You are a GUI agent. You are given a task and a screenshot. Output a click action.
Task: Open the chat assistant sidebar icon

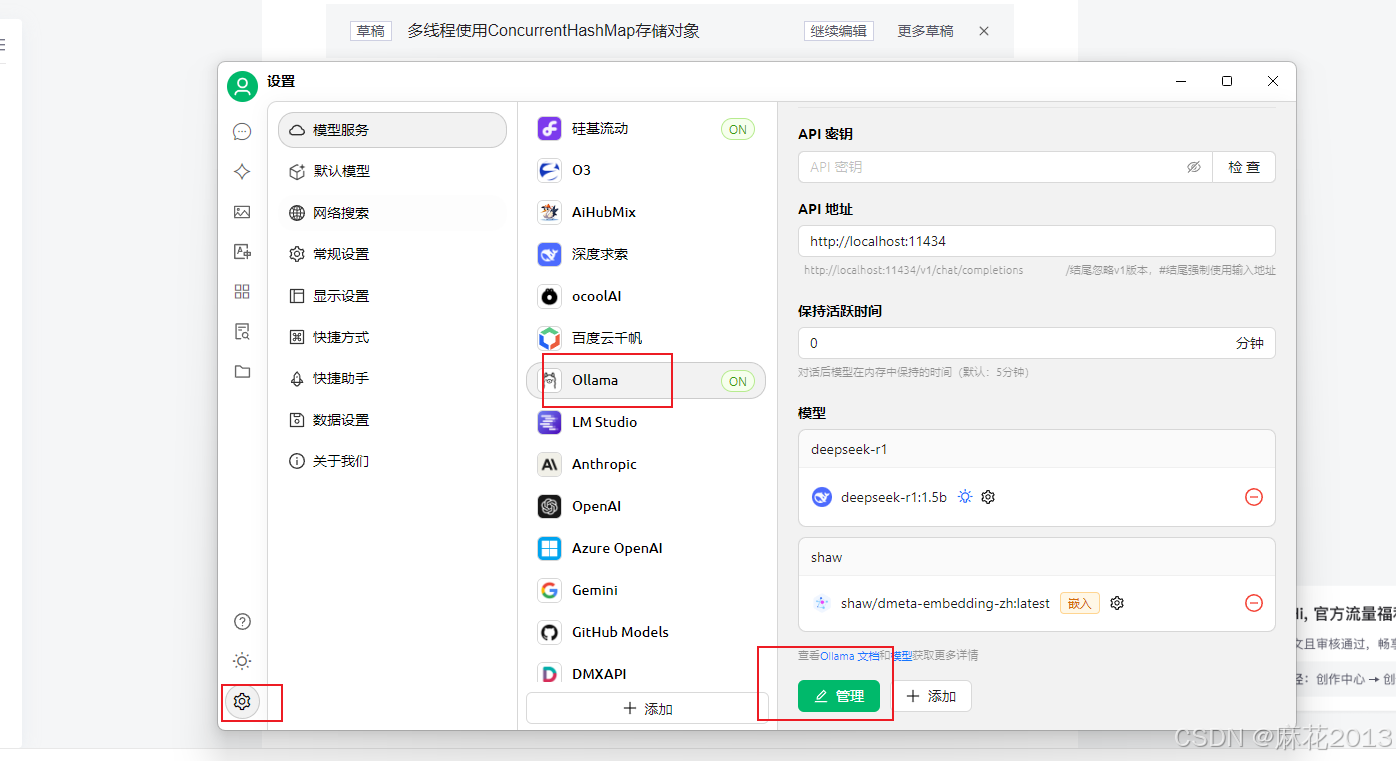pyautogui.click(x=242, y=131)
